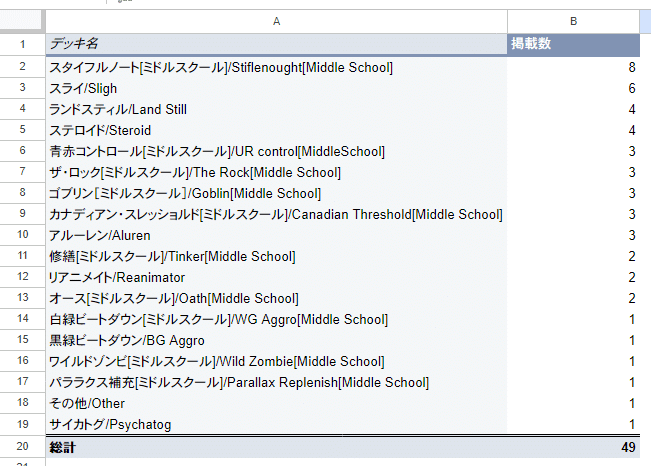Image resolution: width=651 pixels, height=466 pixels.
Task: Click the total value 49 cell
Action: pyautogui.click(x=573, y=447)
